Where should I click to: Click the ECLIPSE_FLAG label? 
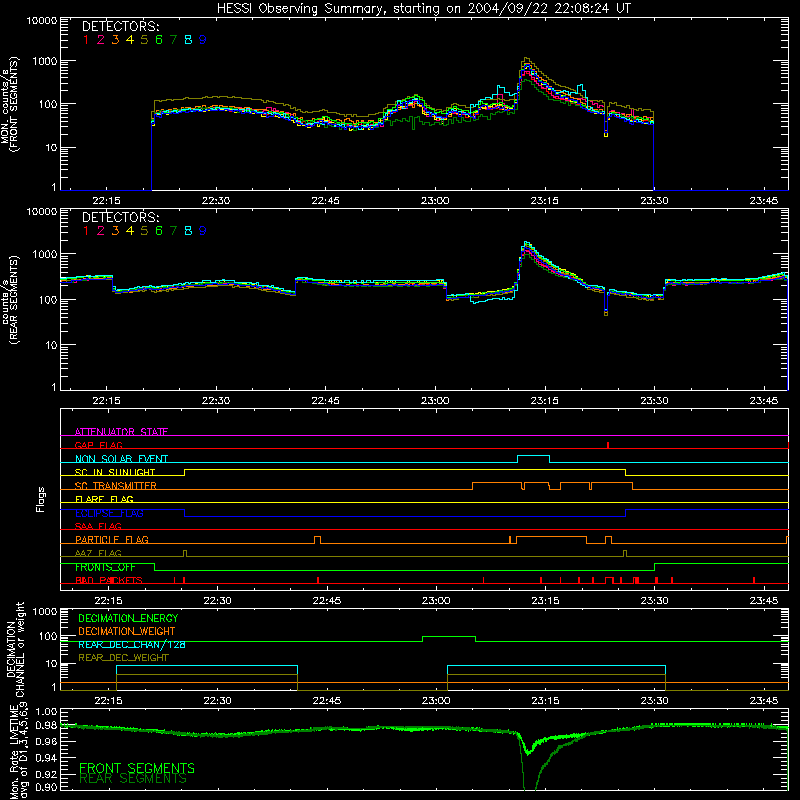coord(109,513)
